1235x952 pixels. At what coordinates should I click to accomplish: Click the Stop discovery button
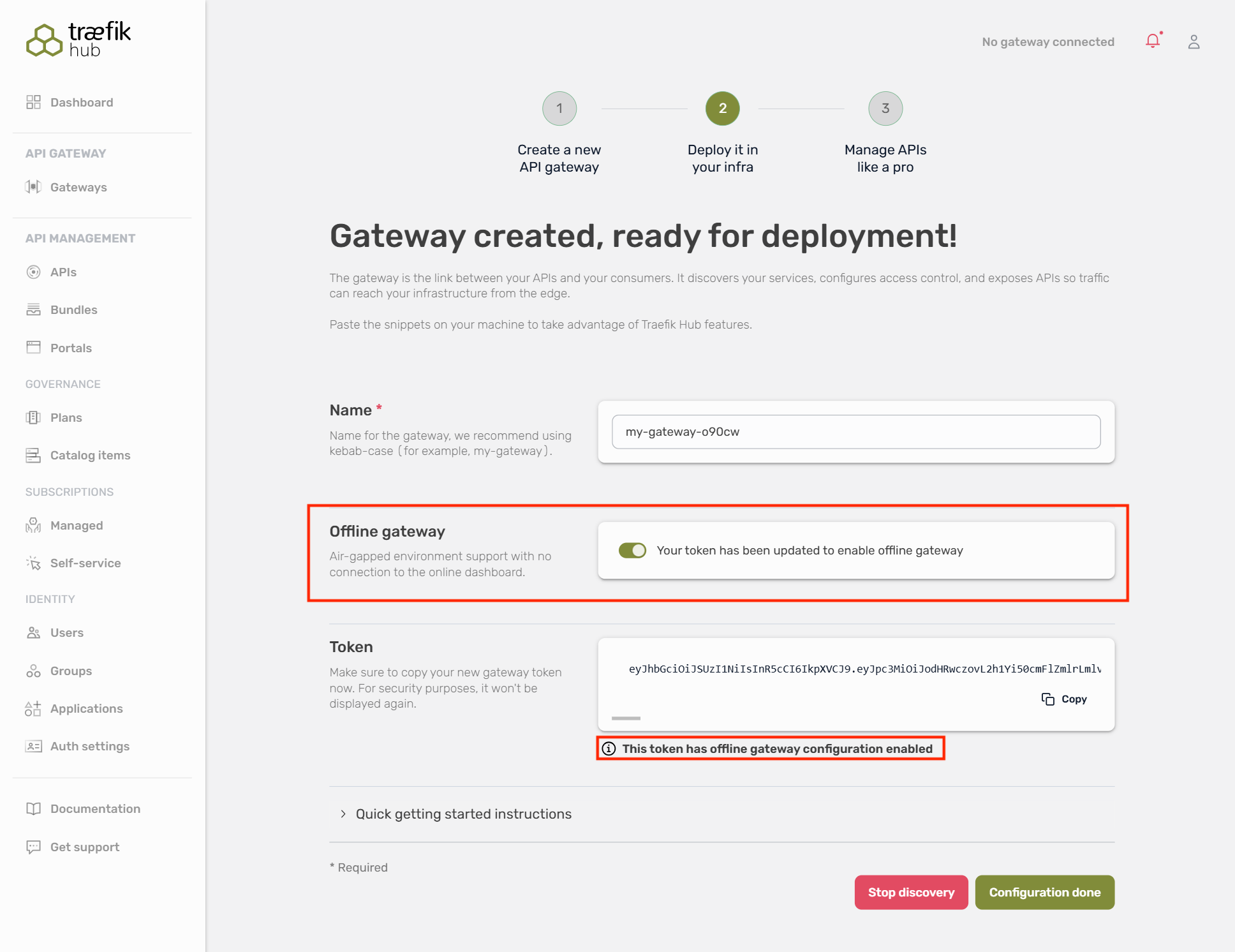(x=911, y=893)
